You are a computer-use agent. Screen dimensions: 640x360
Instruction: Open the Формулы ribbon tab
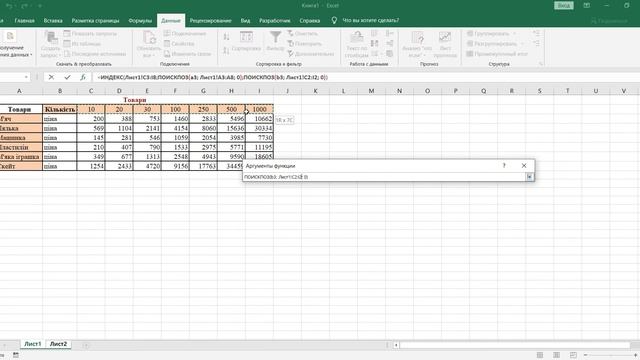click(140, 20)
